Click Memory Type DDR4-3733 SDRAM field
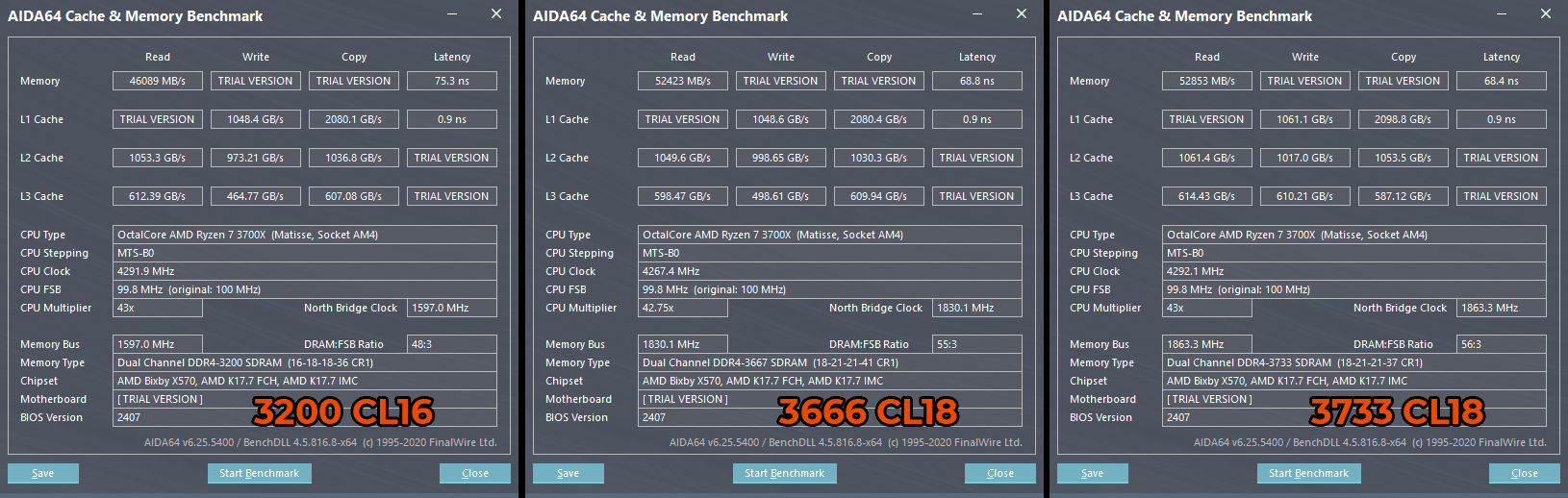This screenshot has height=498, width=1568. click(1354, 362)
